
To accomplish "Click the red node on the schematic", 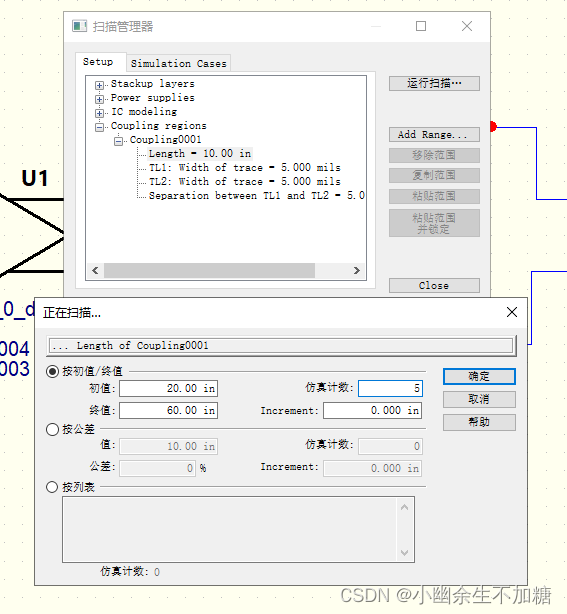I will (x=493, y=126).
